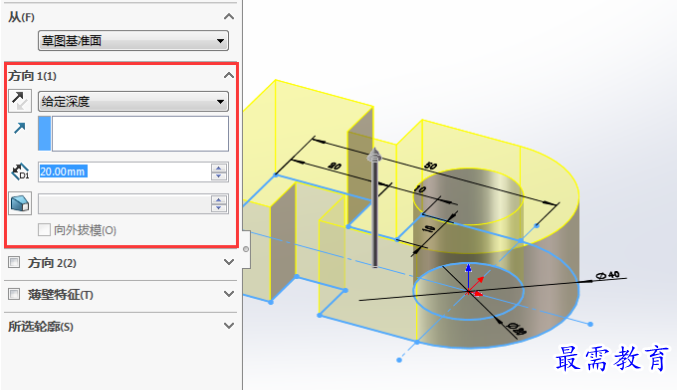
Task: Click the draft angle input field
Action: point(124,203)
